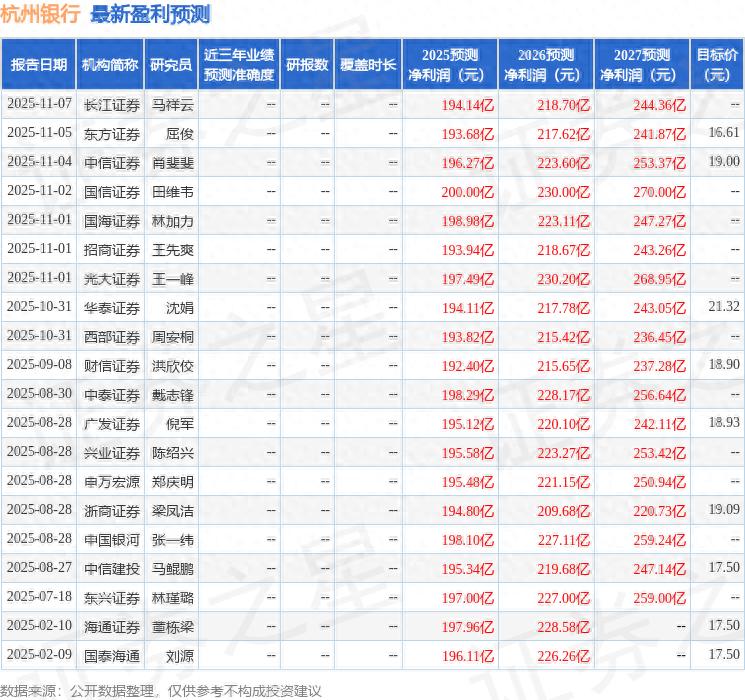Select 长江证券 institution cell
This screenshot has width=745, height=700.
click(x=112, y=105)
